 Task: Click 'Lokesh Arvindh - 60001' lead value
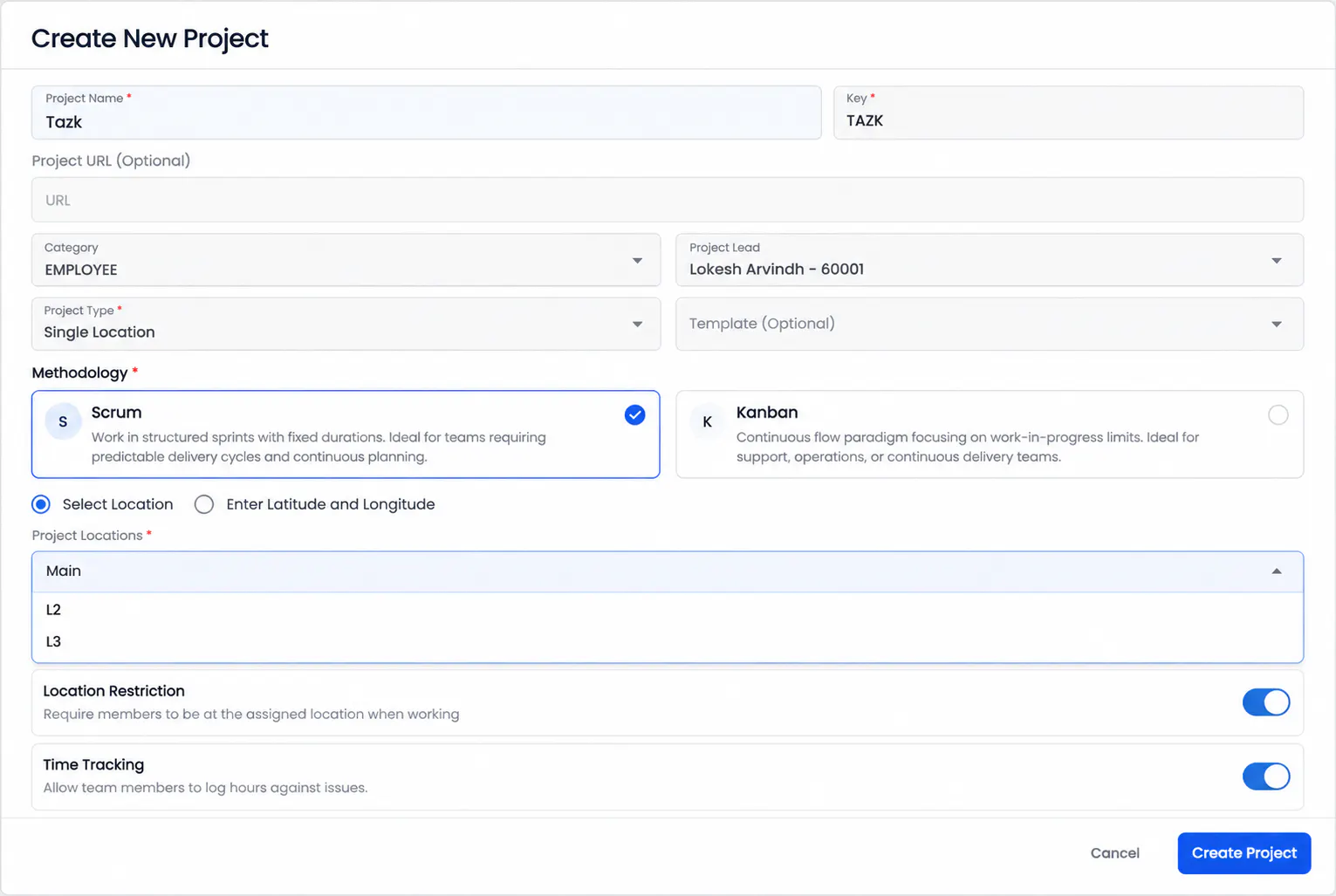coord(777,269)
